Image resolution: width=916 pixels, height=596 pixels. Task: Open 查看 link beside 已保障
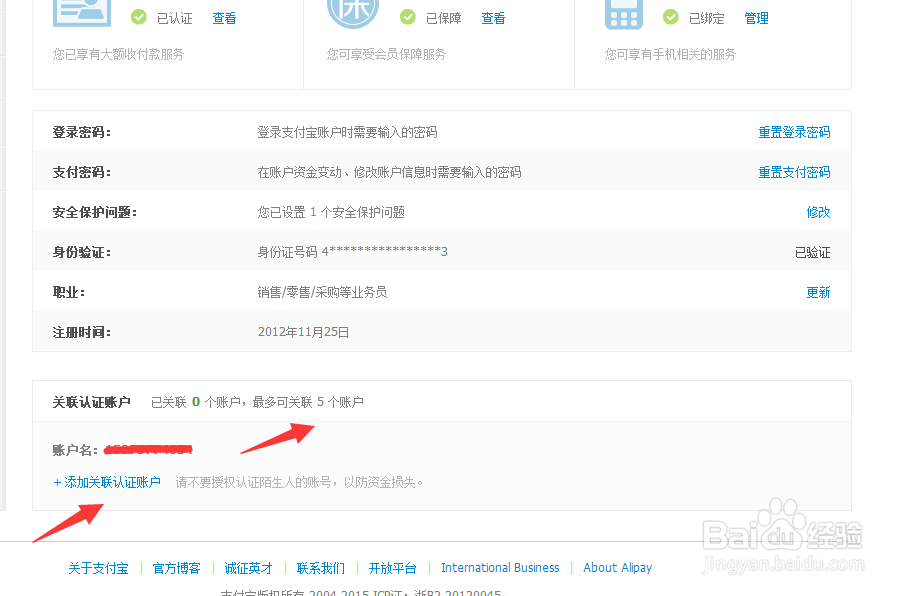click(x=493, y=19)
